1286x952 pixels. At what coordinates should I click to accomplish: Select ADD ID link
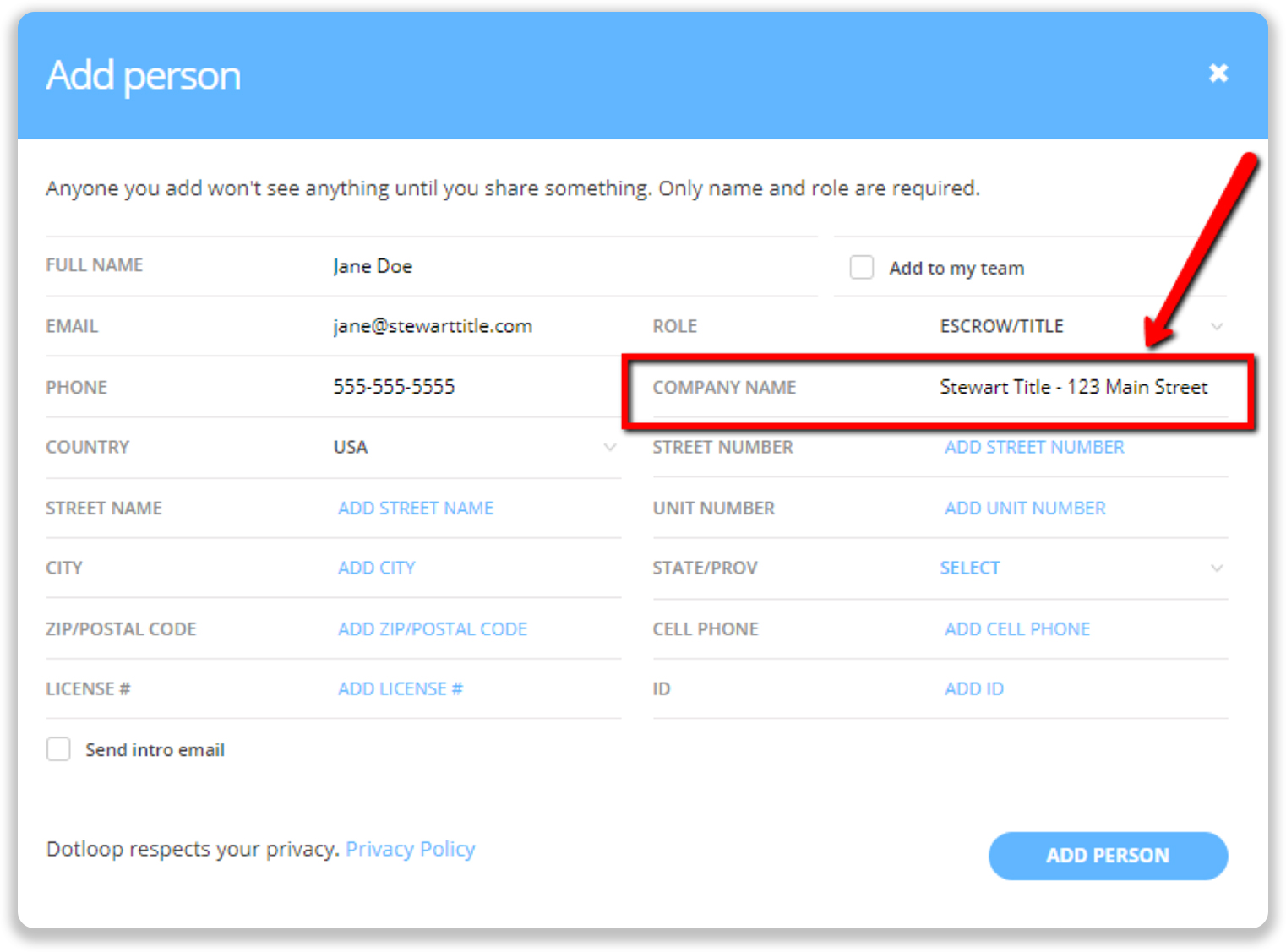click(x=974, y=688)
